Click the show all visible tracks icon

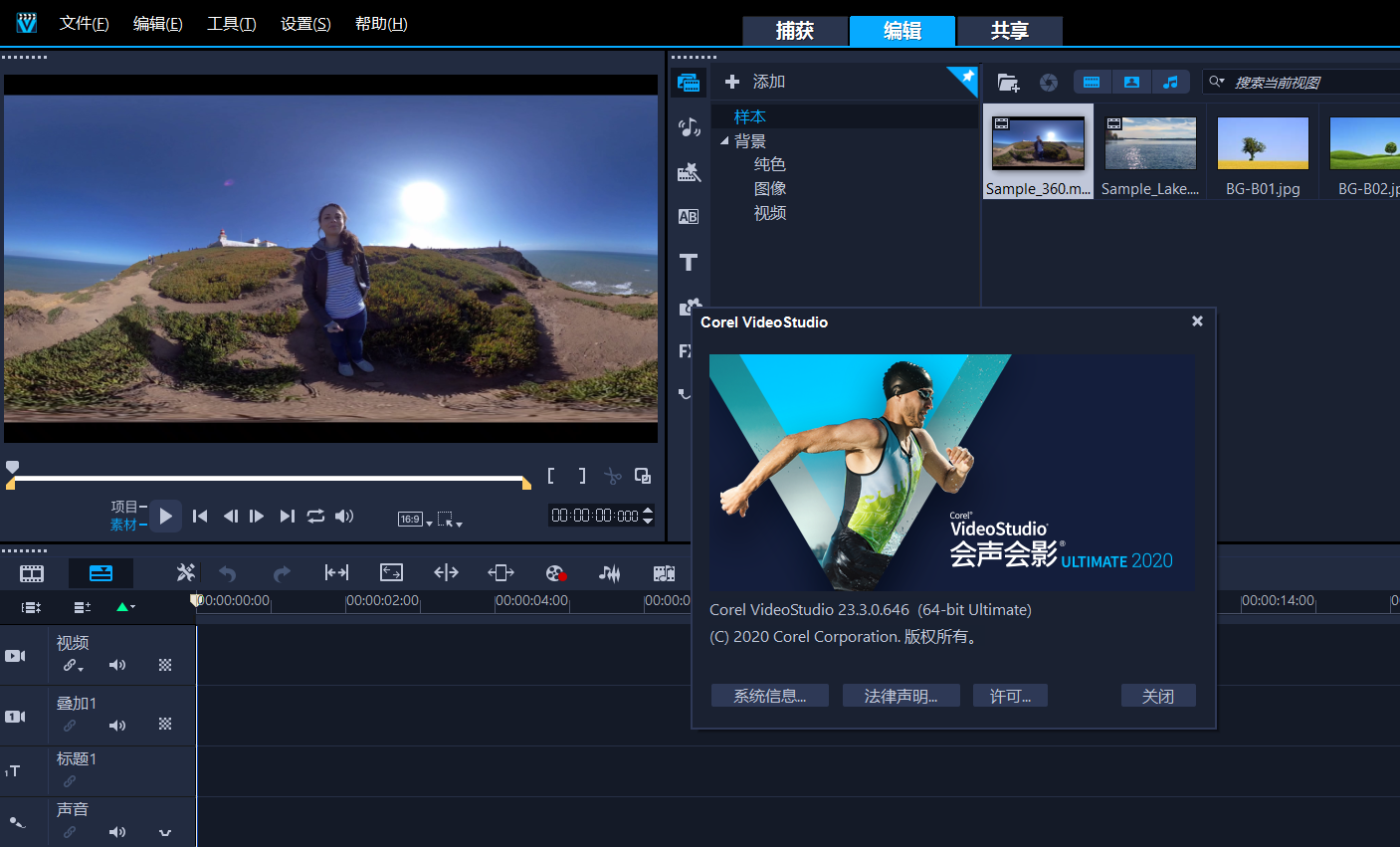click(x=32, y=607)
